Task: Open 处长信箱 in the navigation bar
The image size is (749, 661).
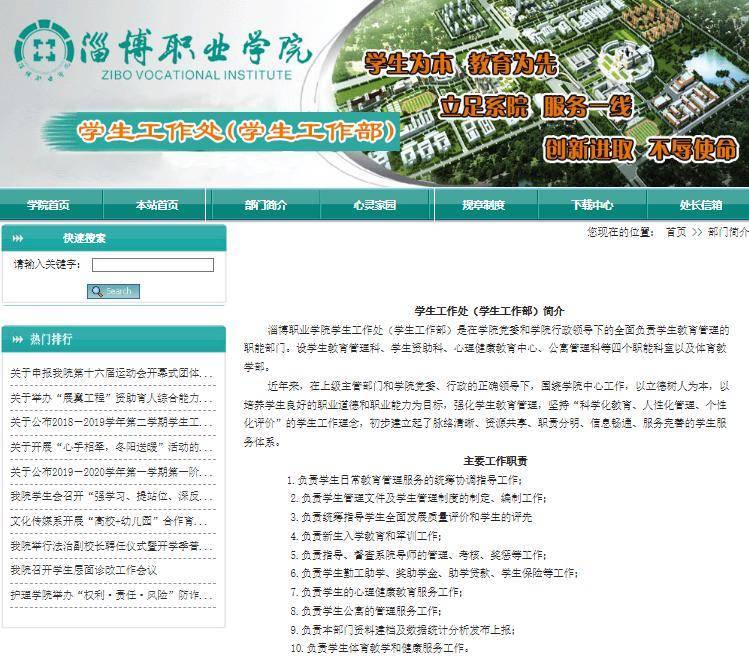Action: point(700,205)
